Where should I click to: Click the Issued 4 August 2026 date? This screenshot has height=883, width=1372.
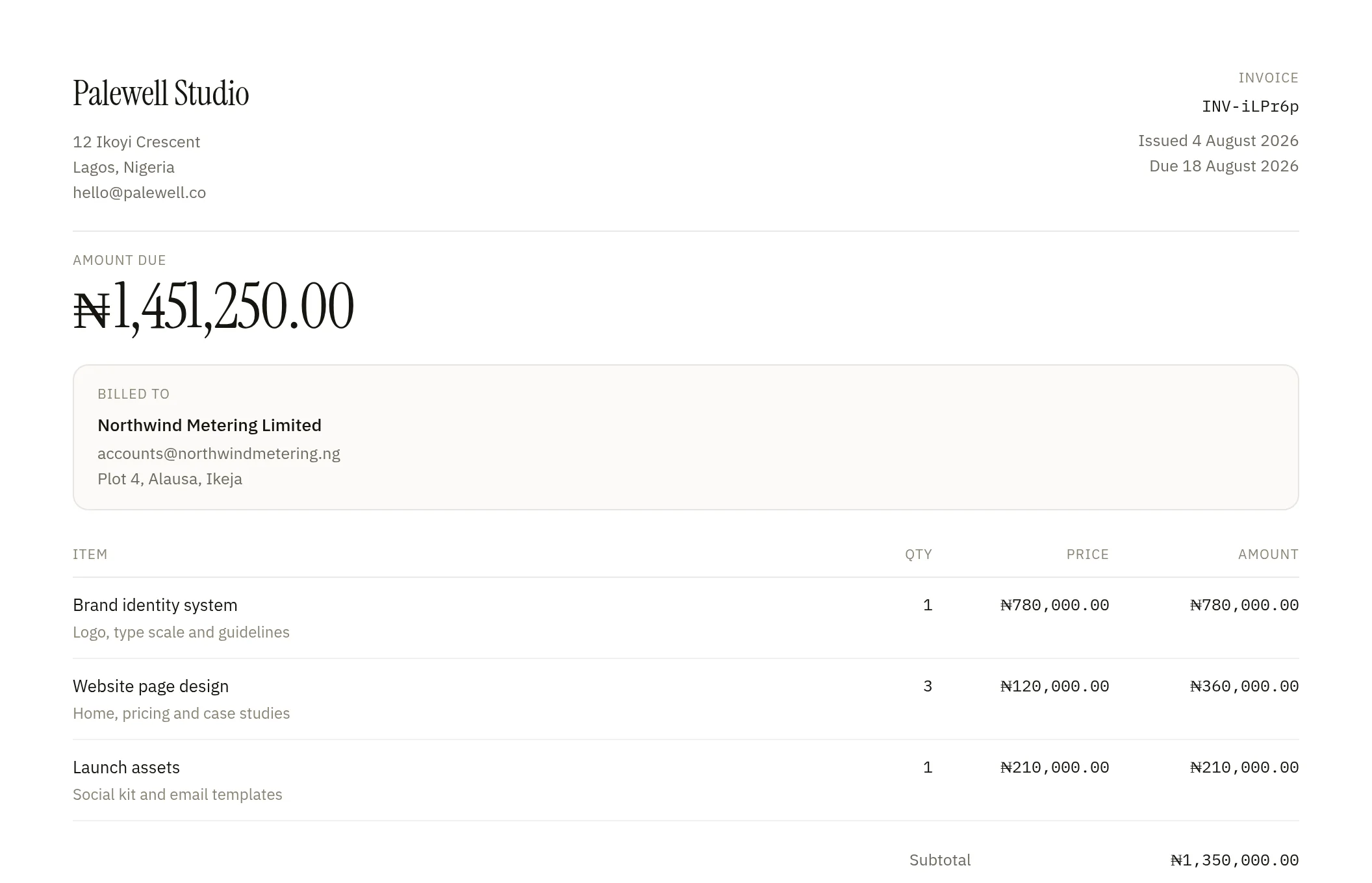click(x=1218, y=141)
